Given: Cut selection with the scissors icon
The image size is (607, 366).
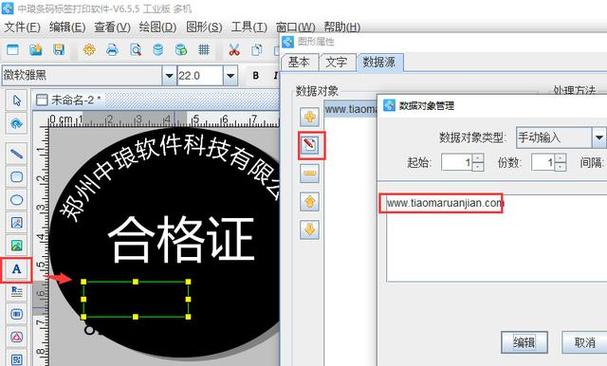Looking at the screenshot, I should [234, 50].
